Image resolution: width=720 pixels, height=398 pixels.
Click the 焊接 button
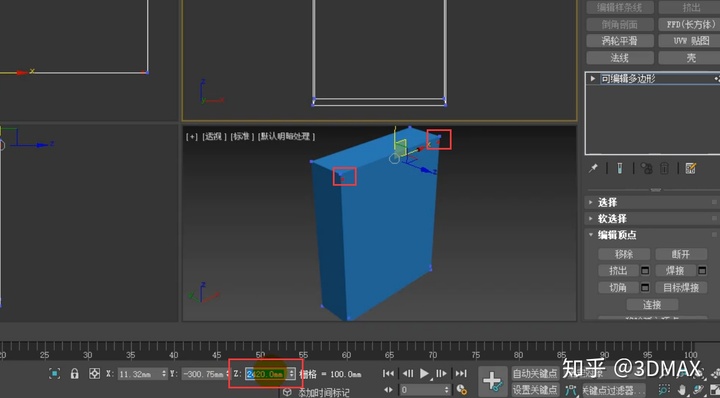tap(675, 271)
